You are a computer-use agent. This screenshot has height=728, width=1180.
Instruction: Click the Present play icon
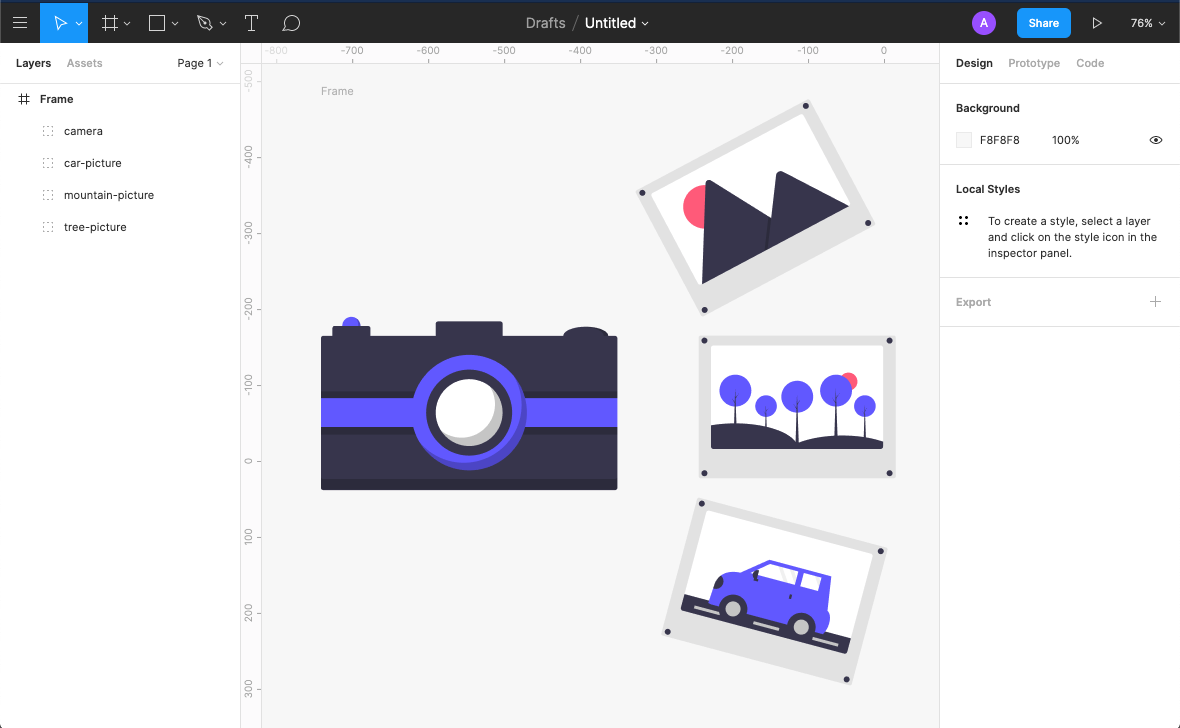click(1097, 23)
